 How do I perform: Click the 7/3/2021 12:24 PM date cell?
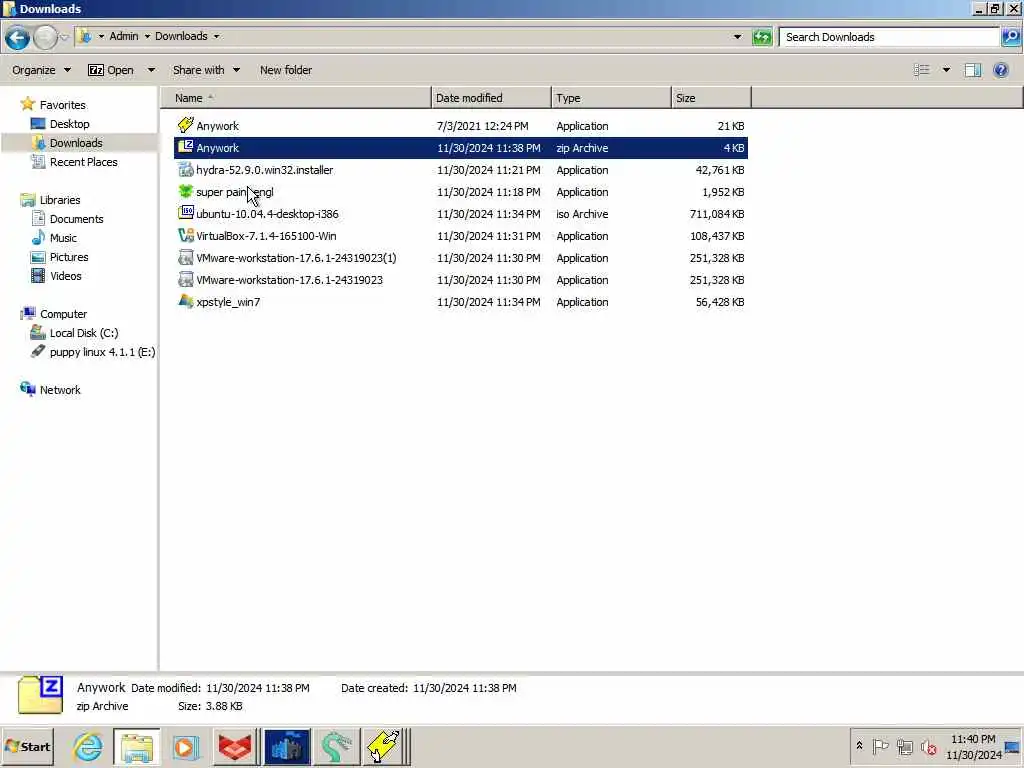coord(483,126)
